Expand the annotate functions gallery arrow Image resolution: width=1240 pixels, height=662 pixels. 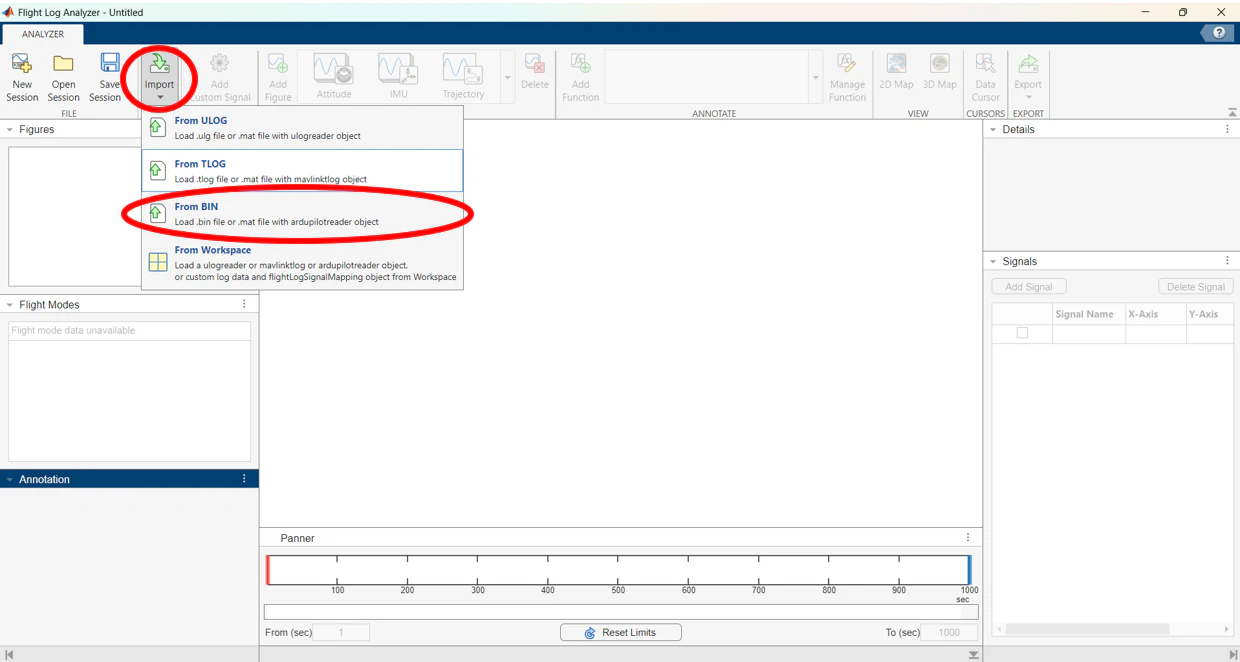point(815,78)
